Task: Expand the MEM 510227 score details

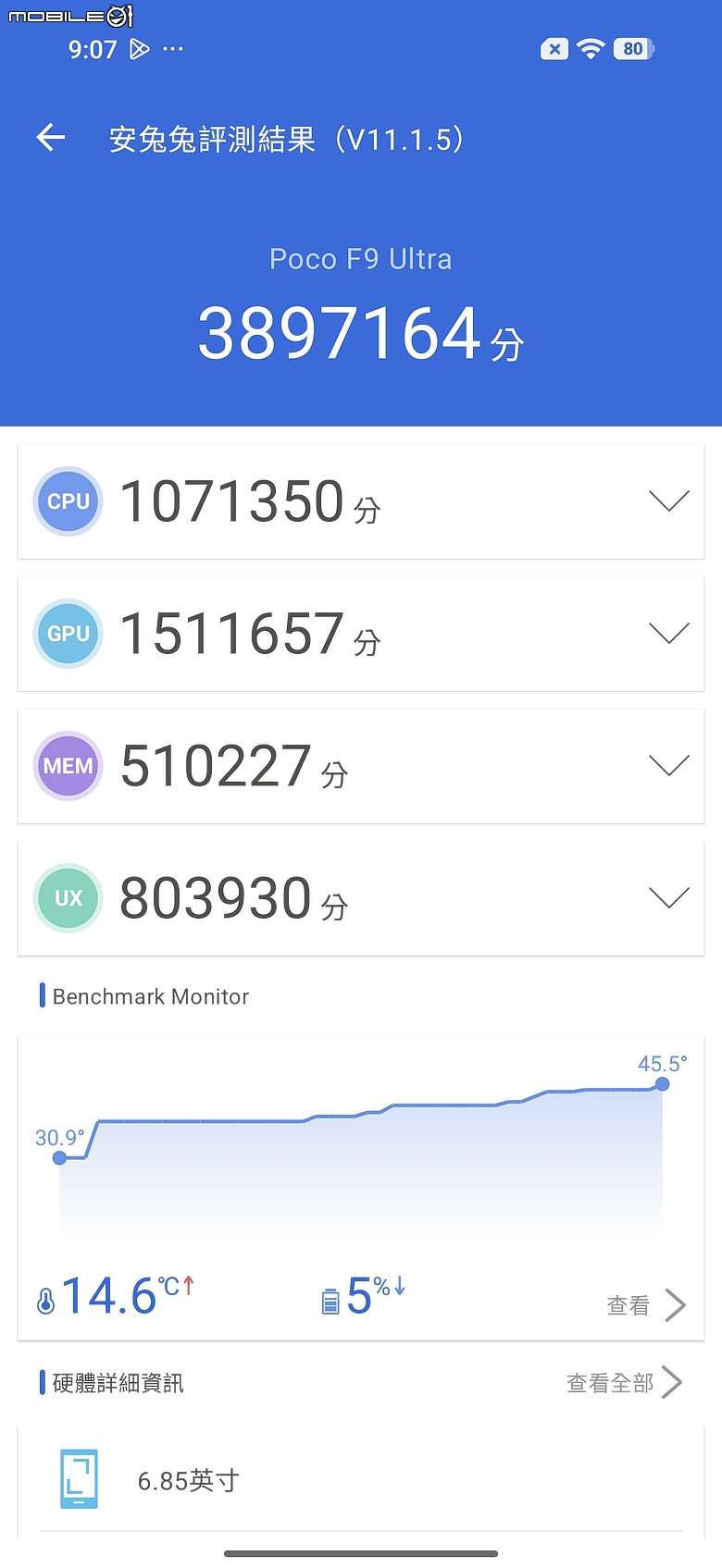Action: pos(669,765)
